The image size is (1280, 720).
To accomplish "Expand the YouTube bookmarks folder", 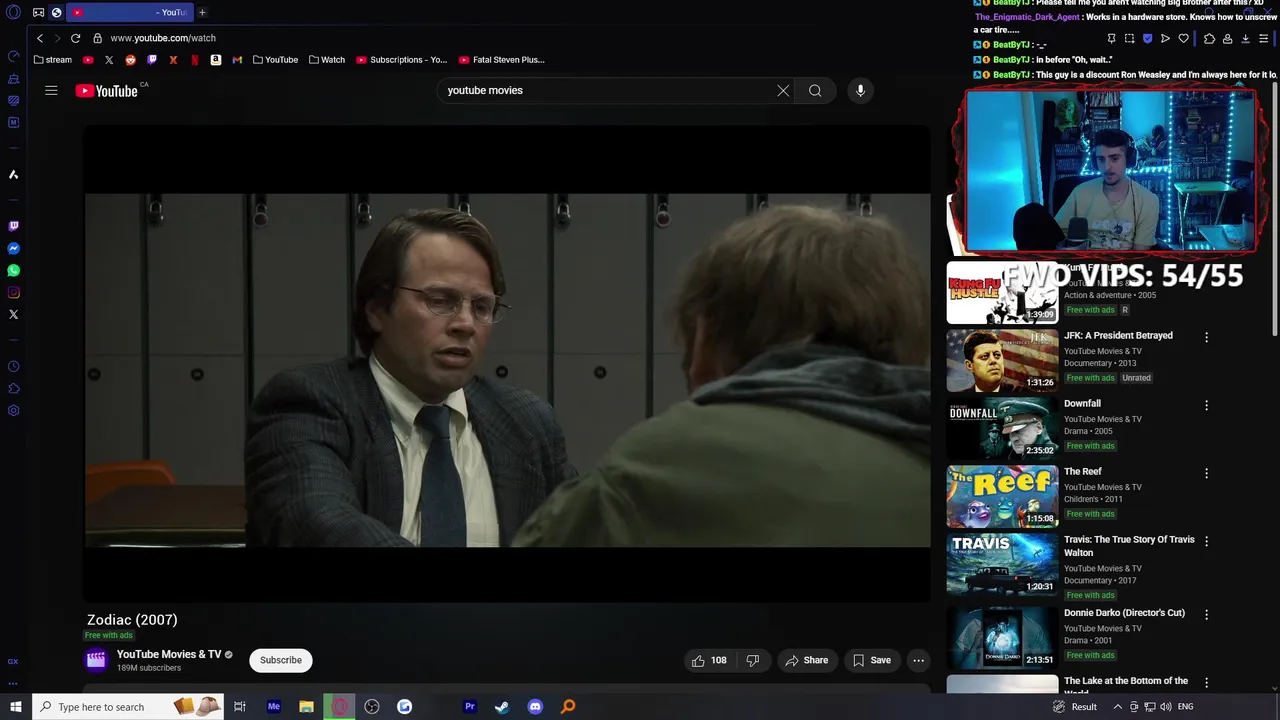I will pyautogui.click(x=275, y=60).
